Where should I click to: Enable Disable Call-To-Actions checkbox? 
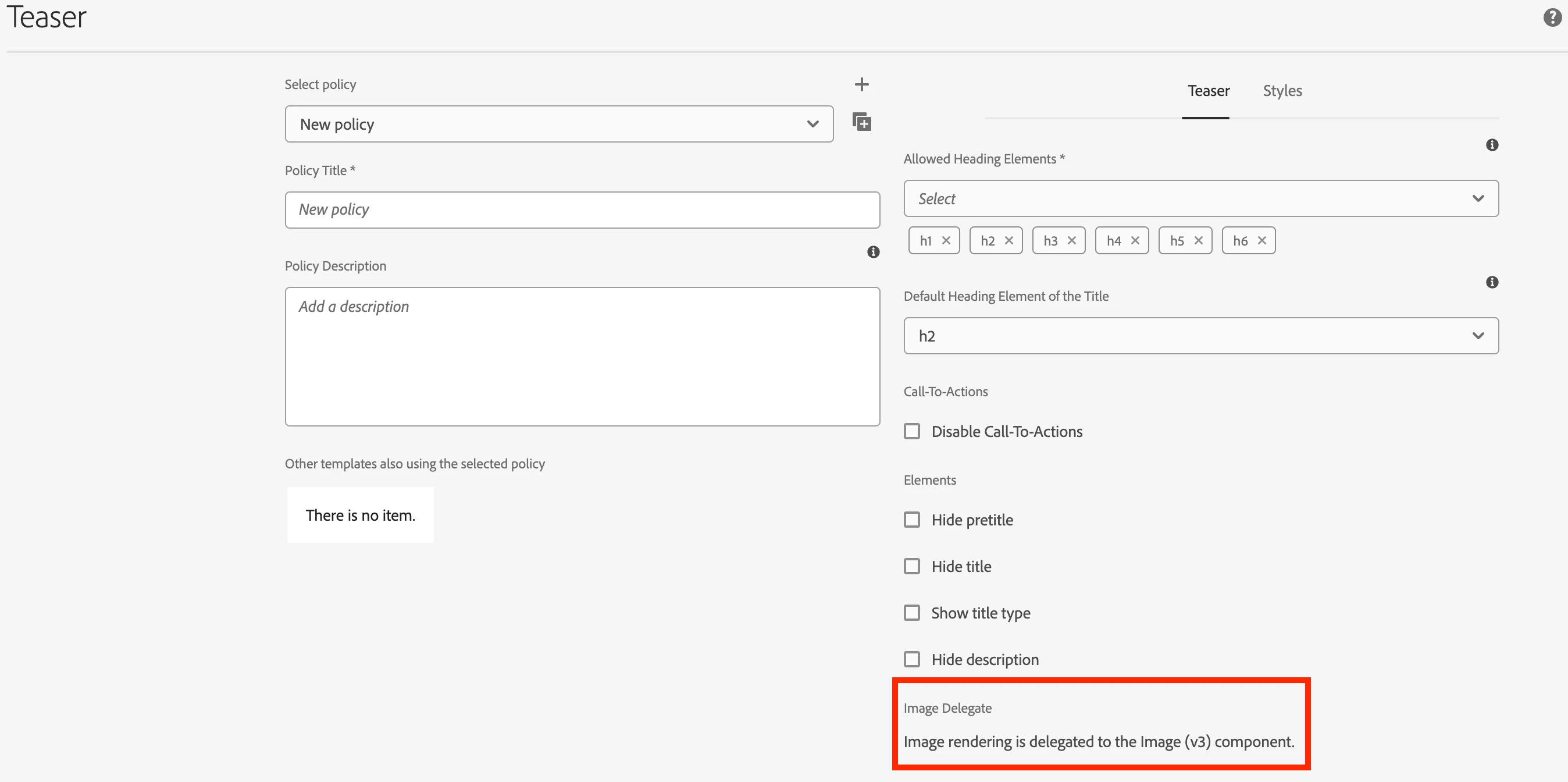[911, 431]
